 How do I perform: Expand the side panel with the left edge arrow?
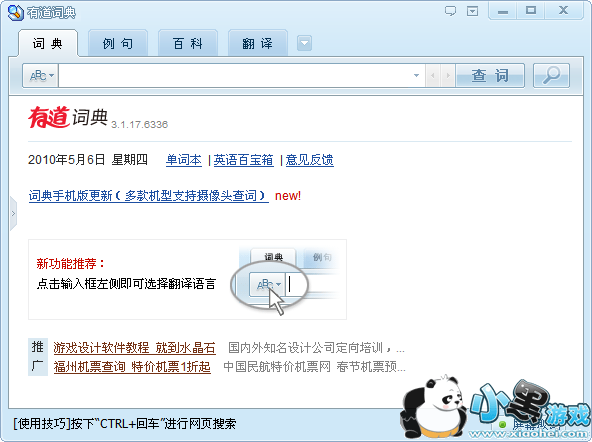pyautogui.click(x=13, y=214)
